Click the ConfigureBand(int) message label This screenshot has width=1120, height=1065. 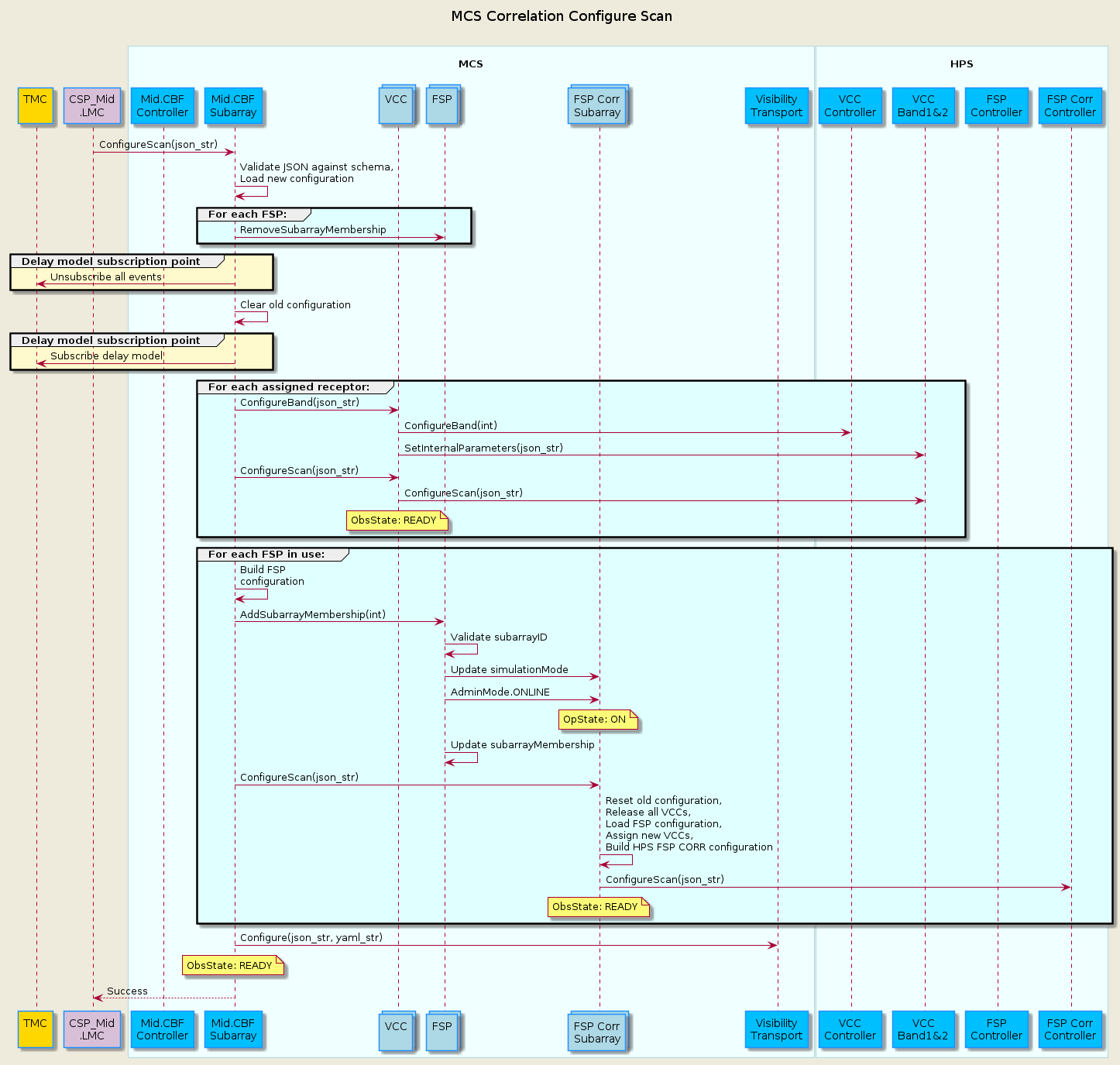click(x=451, y=426)
